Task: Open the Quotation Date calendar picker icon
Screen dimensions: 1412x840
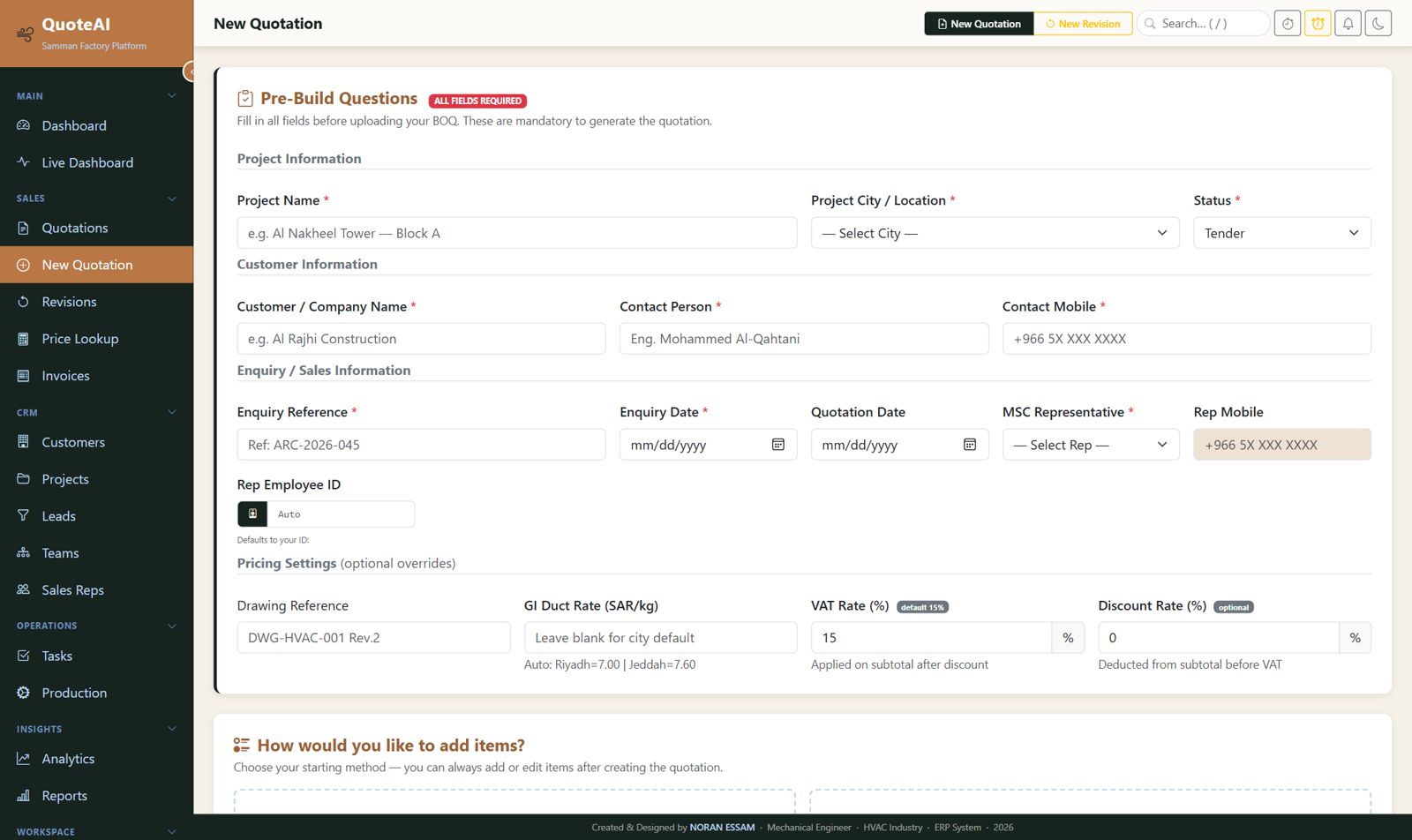Action: 970,445
